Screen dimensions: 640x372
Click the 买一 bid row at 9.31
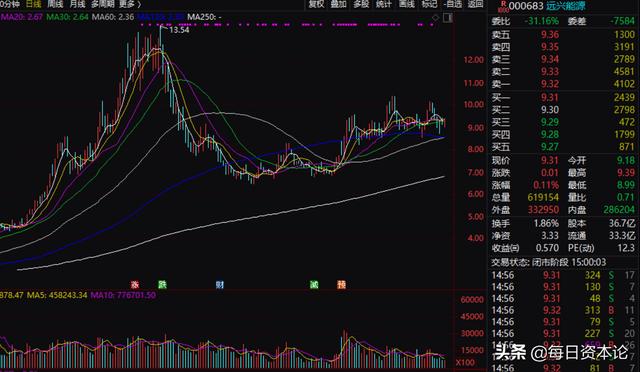[563, 98]
